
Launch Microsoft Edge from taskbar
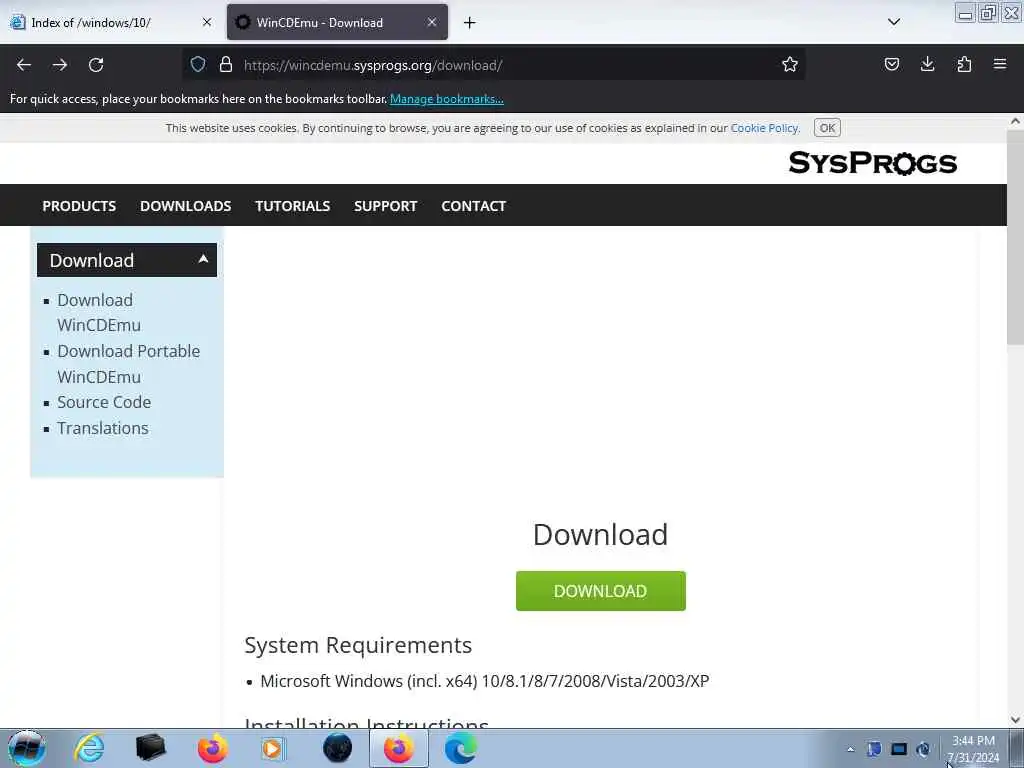click(x=460, y=748)
